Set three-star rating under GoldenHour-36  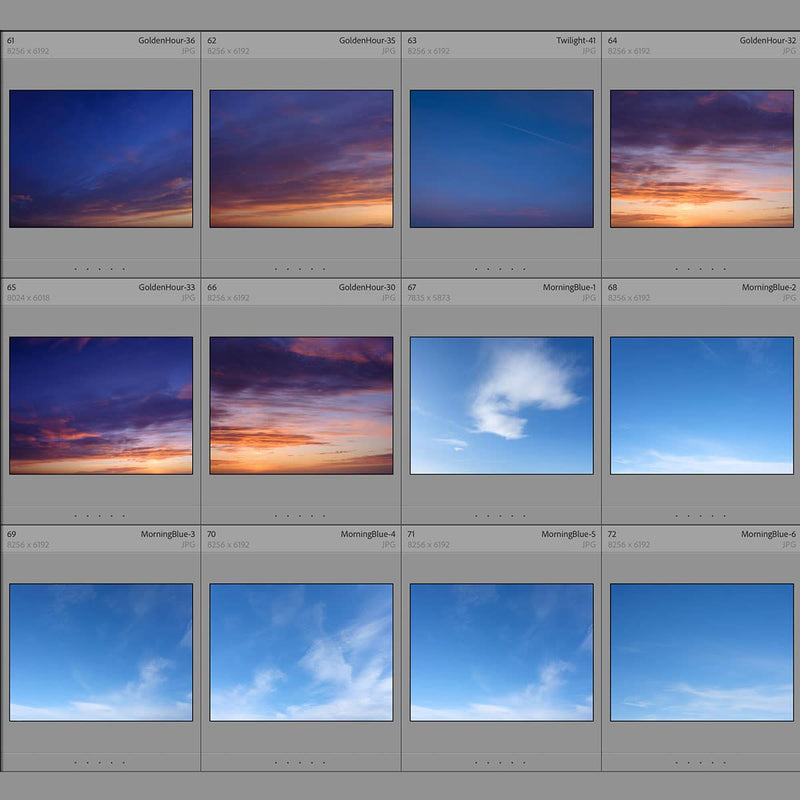(100, 269)
